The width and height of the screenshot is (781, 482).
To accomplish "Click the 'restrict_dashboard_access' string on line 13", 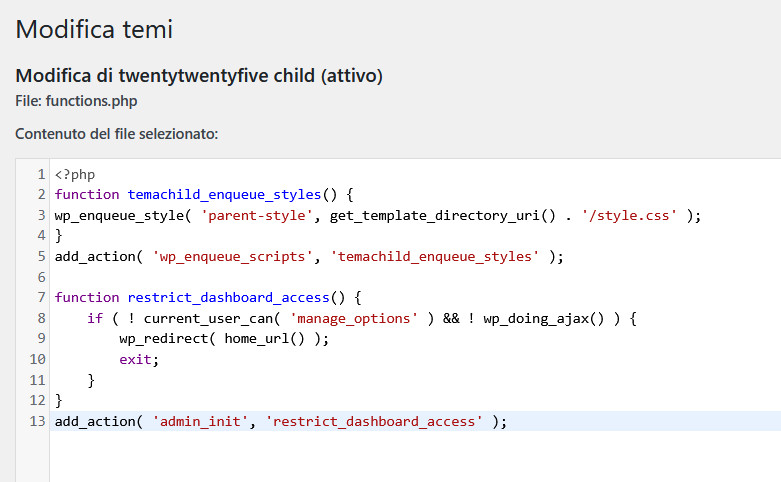I will click(x=374, y=421).
